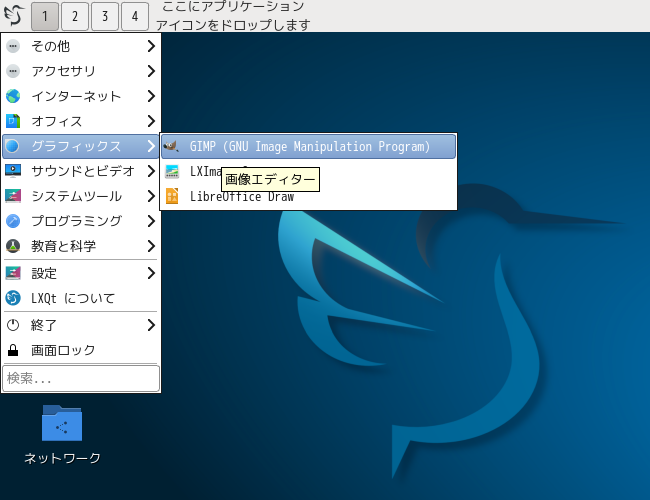Select the グラフィックス menu category
This screenshot has width=650, height=500.
point(81,146)
